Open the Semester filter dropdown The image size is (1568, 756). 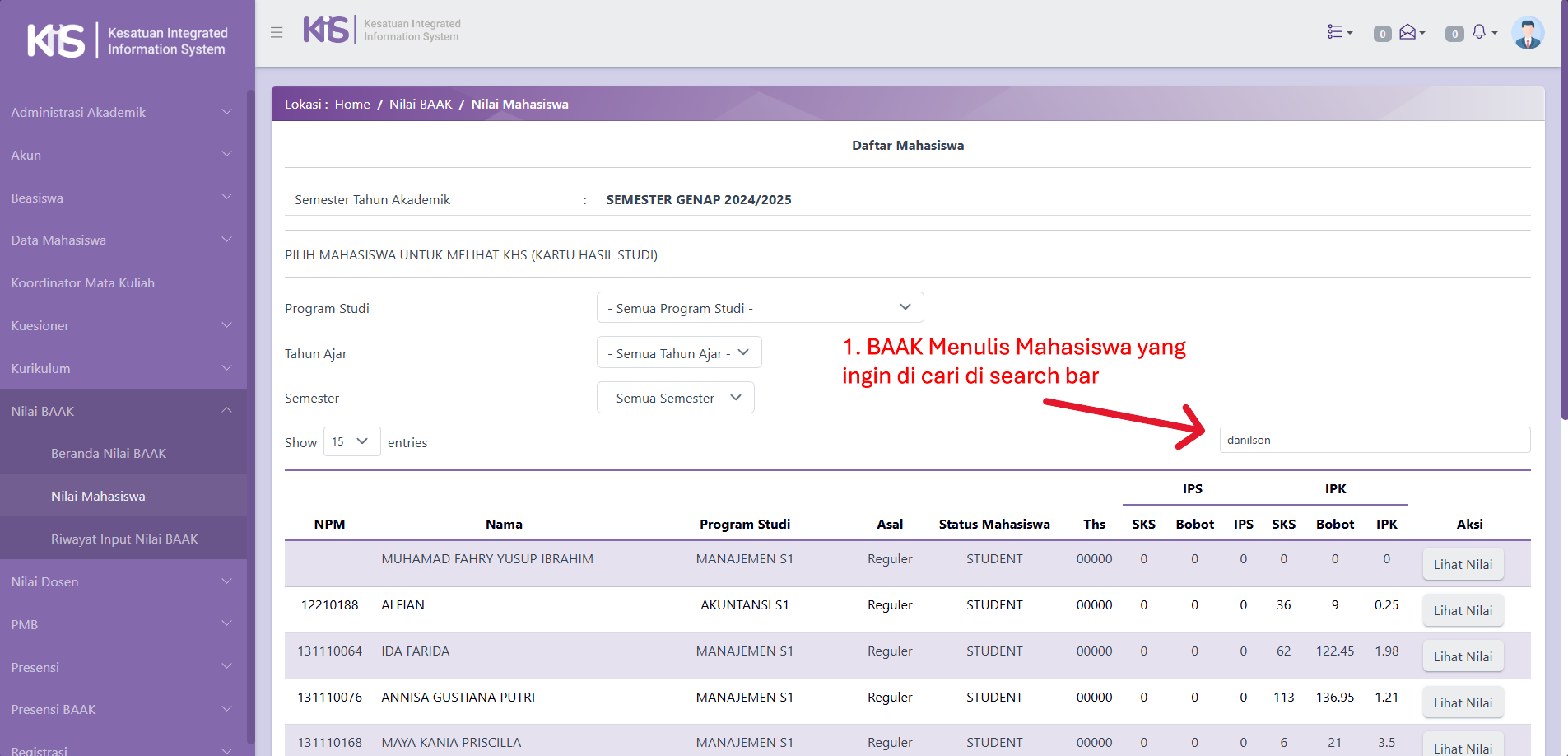coord(675,398)
